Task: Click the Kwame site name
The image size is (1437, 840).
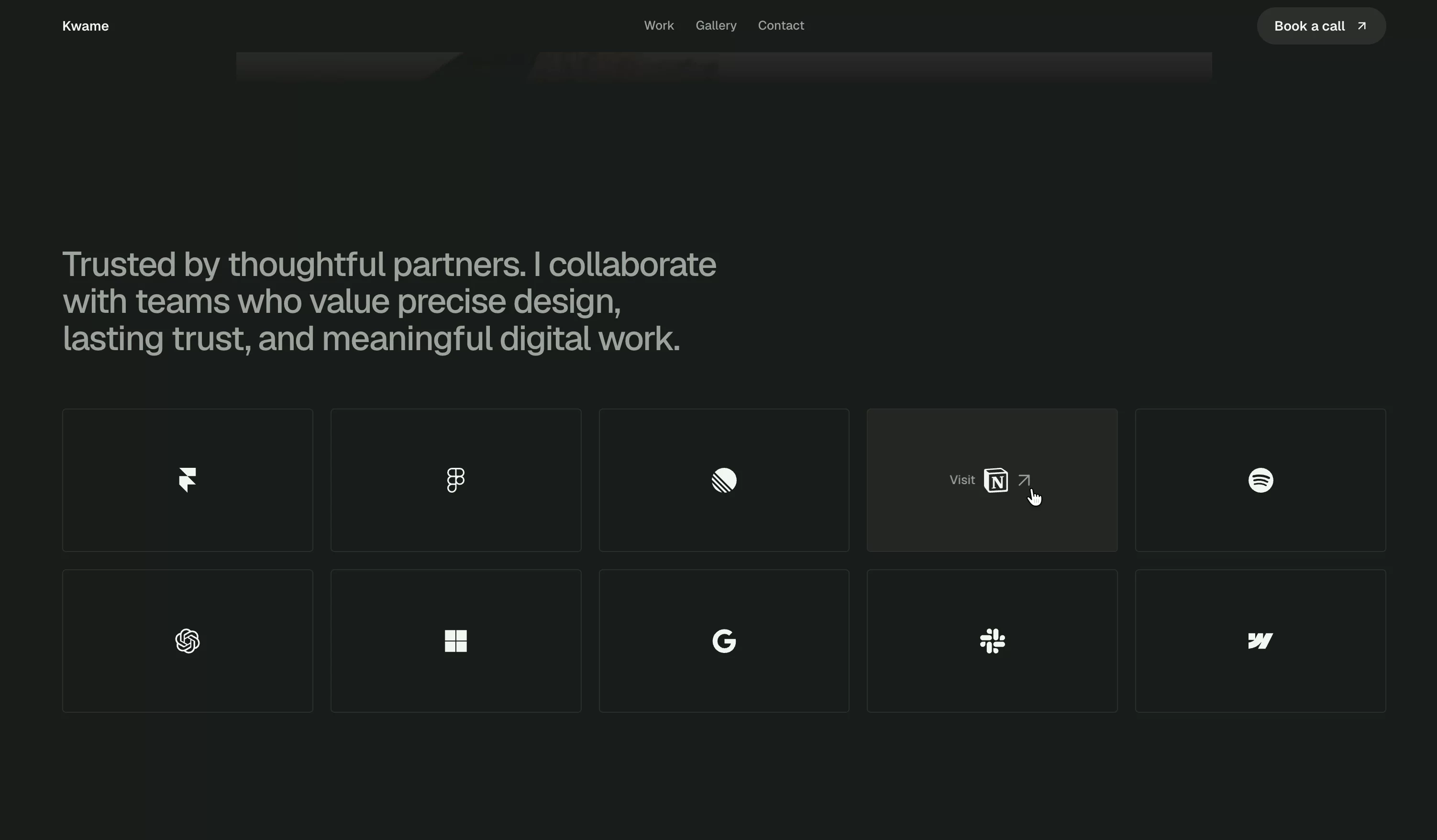Action: (86, 26)
